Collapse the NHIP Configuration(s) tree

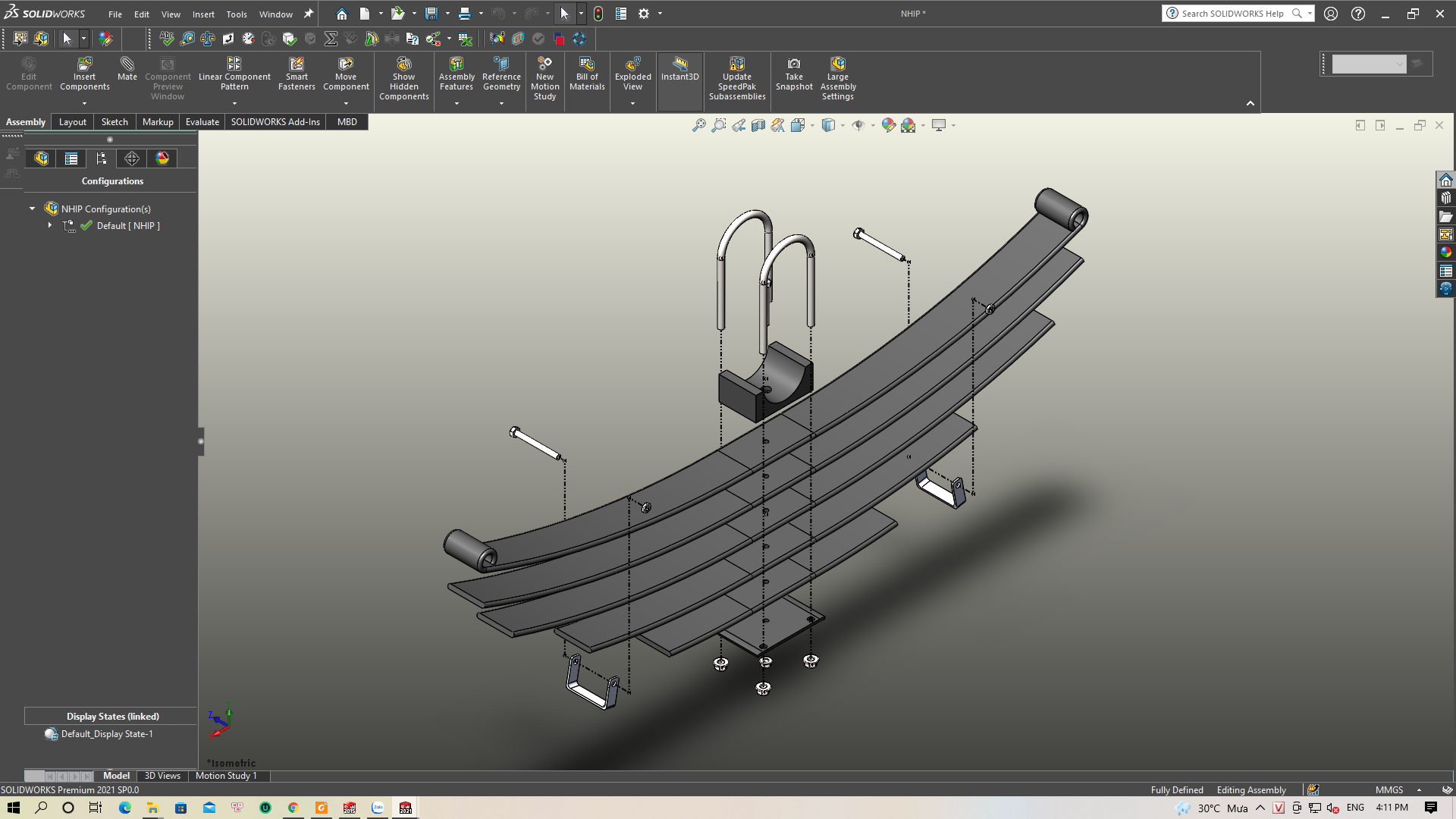point(32,209)
